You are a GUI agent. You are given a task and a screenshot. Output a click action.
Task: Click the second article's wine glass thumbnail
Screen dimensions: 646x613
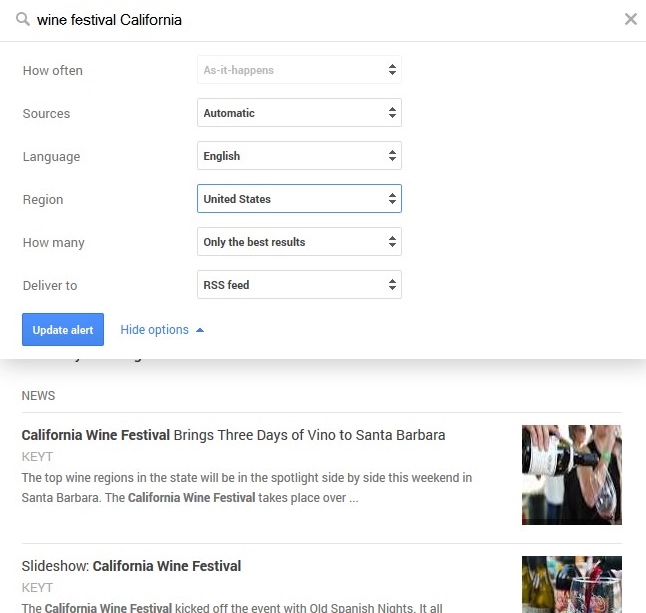point(571,585)
